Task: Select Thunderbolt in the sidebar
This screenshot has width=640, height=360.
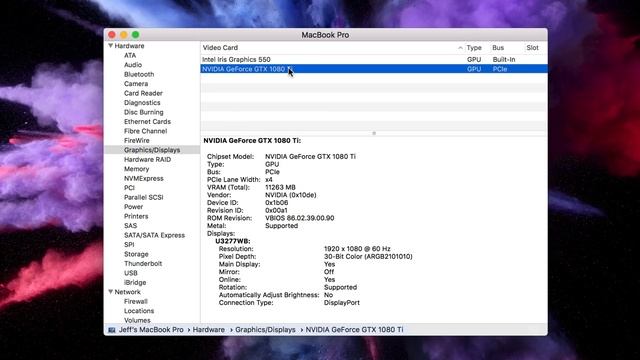Action: [x=143, y=264]
